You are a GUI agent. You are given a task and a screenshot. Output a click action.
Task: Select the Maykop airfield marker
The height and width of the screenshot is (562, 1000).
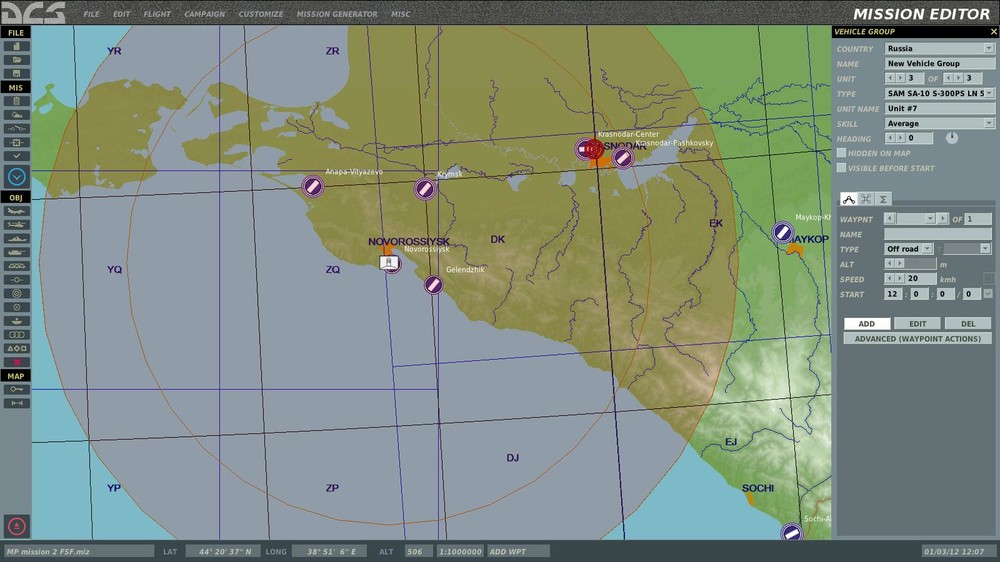[x=783, y=232]
